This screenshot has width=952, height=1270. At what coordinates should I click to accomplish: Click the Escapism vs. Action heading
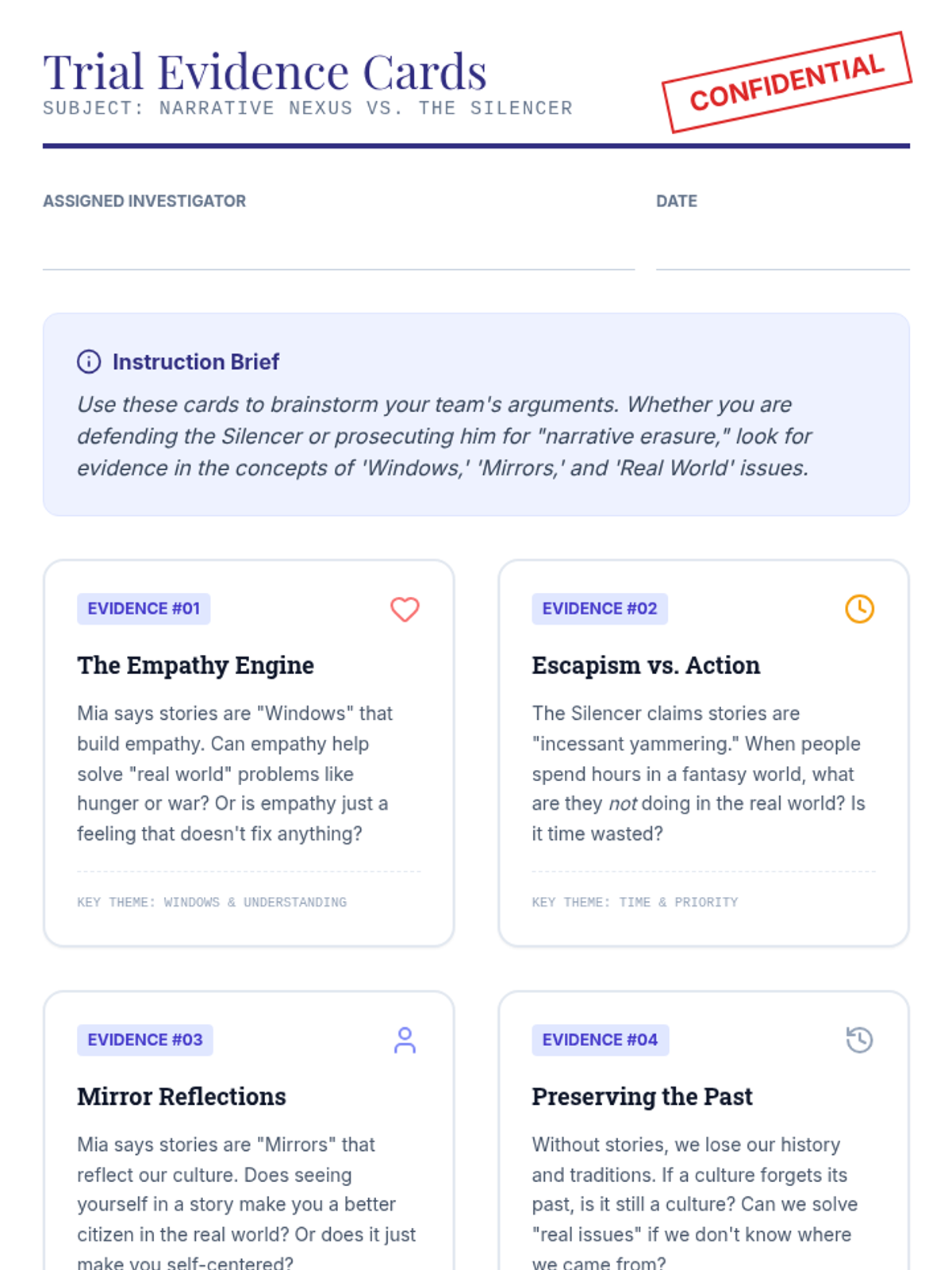point(646,665)
